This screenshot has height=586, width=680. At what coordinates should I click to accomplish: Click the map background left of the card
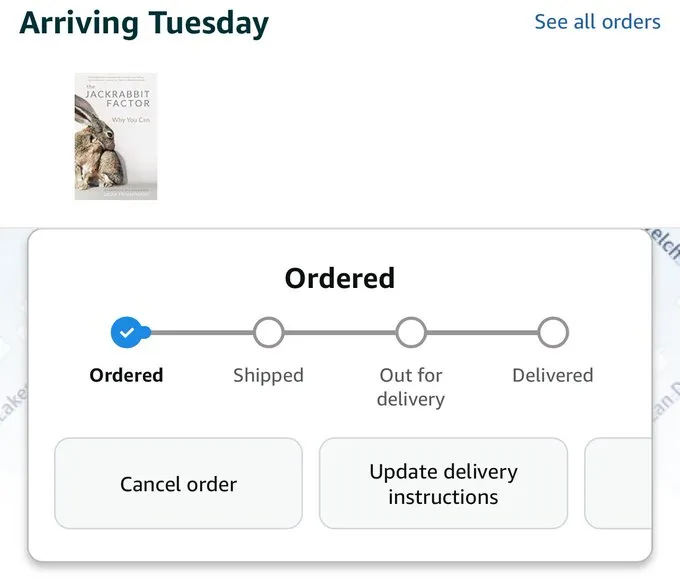12,400
